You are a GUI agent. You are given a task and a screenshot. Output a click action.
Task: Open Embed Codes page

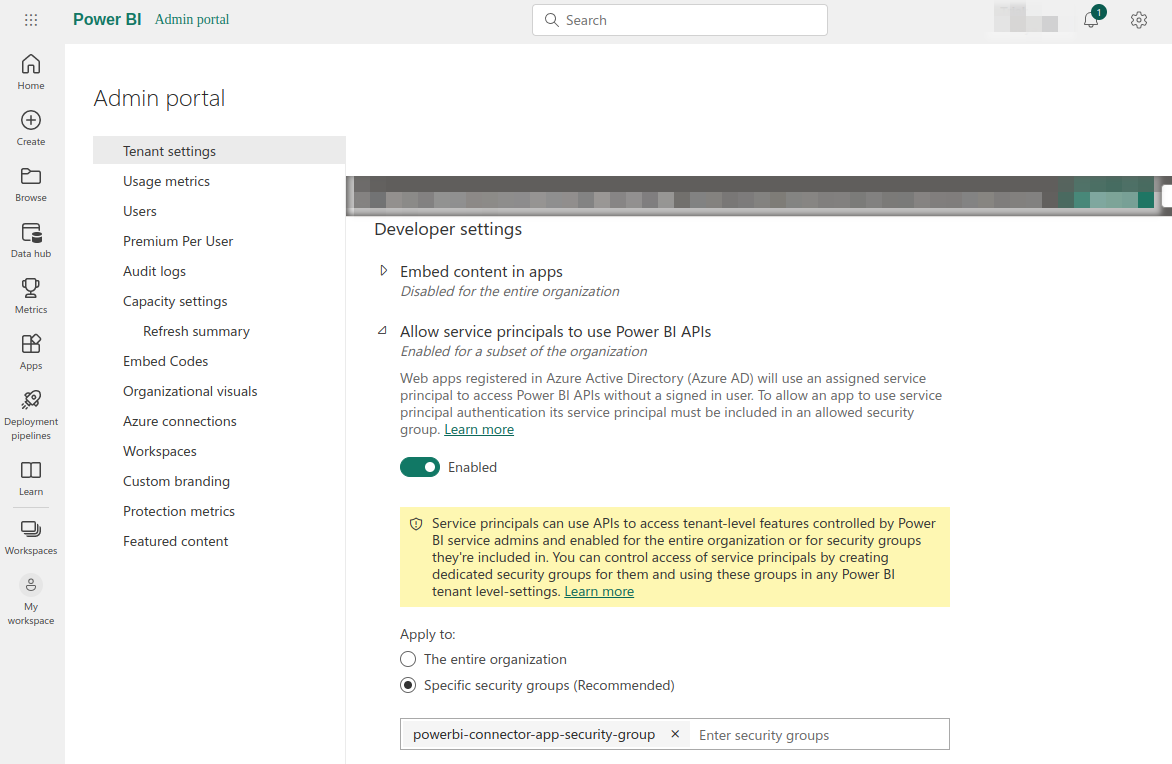pos(165,361)
